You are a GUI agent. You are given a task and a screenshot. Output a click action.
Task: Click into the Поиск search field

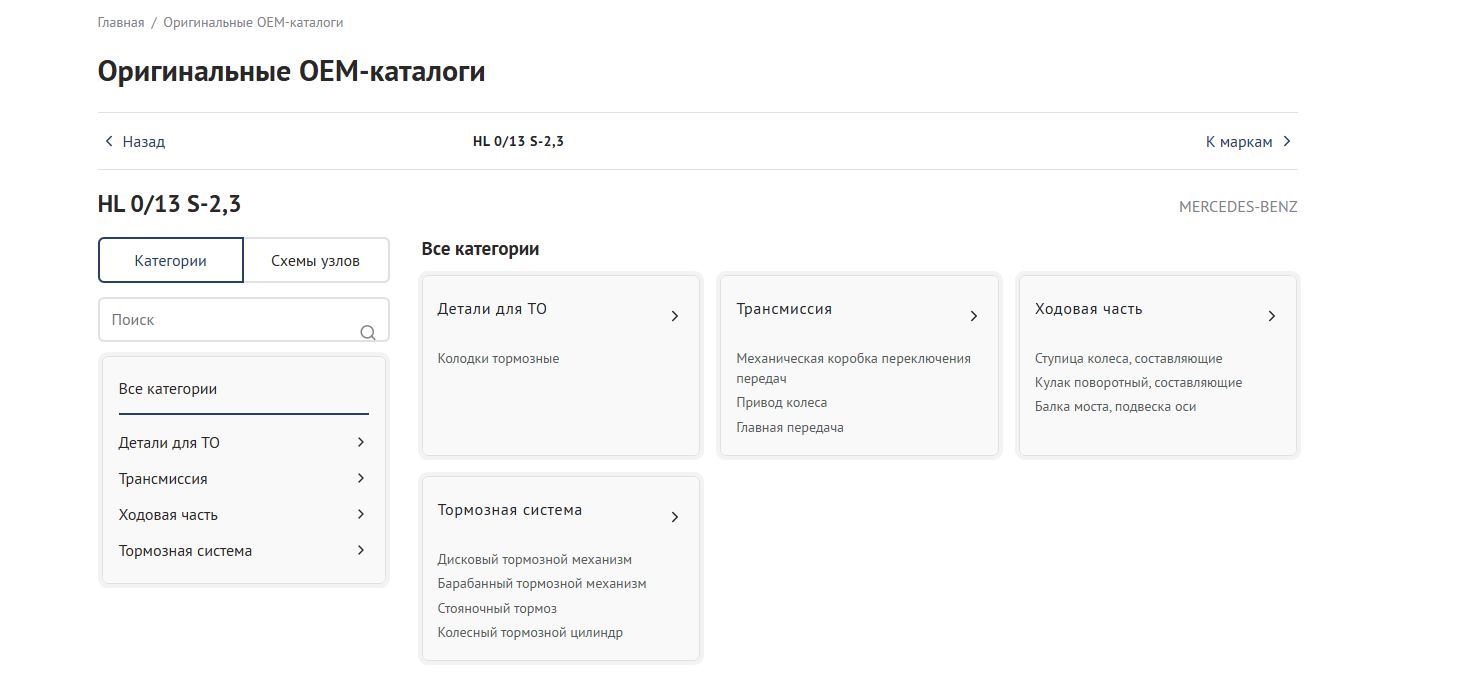click(x=244, y=320)
